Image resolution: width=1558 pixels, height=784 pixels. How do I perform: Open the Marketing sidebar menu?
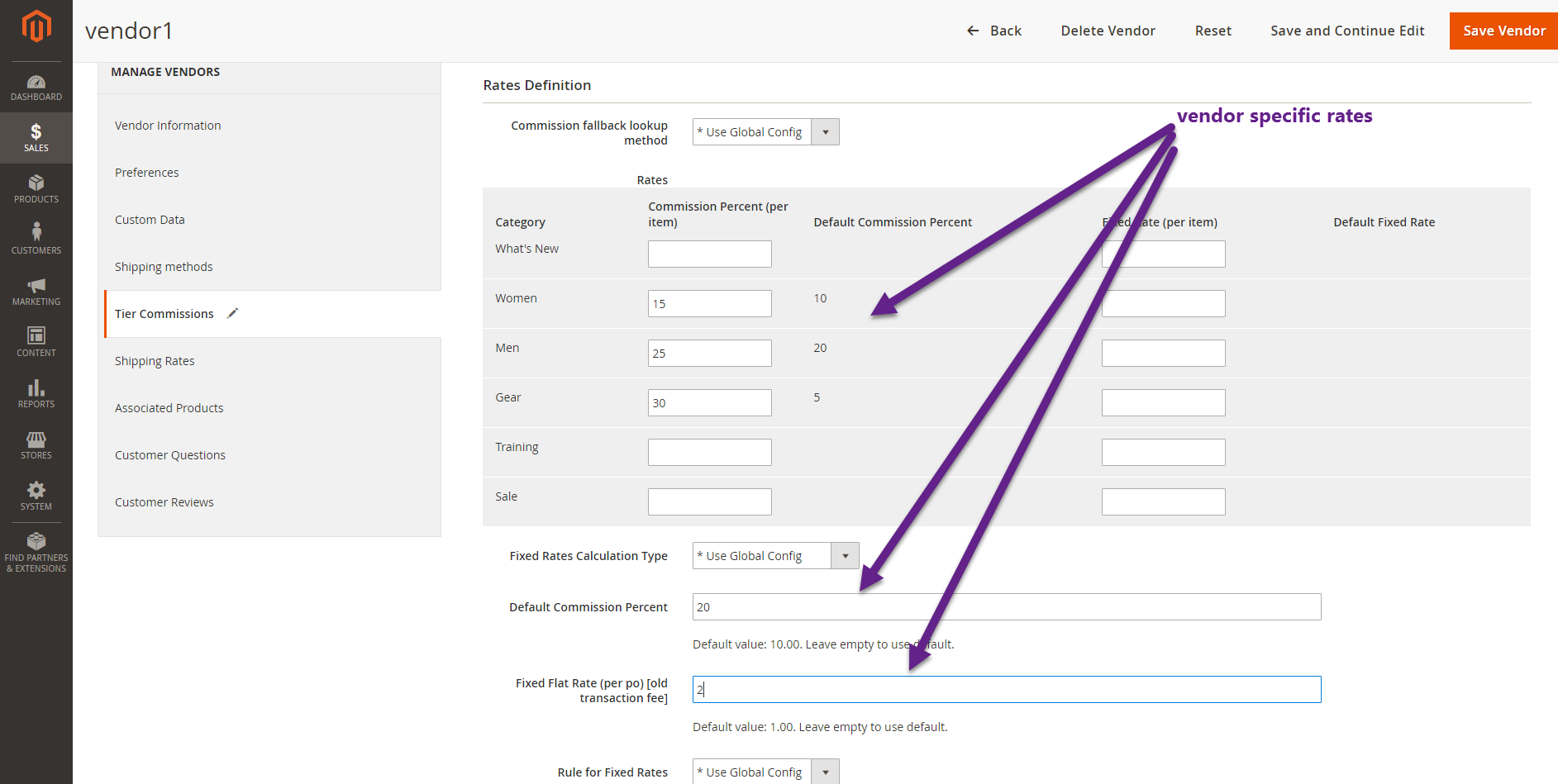click(x=36, y=292)
